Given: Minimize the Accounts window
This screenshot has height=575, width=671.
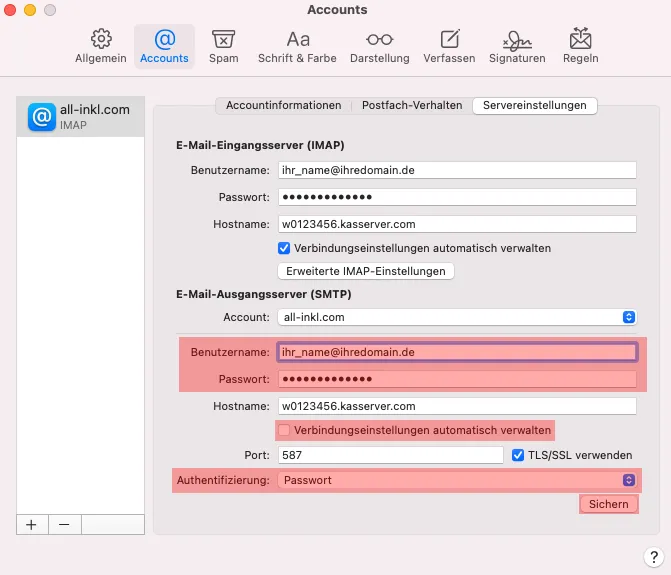Looking at the screenshot, I should pyautogui.click(x=30, y=10).
